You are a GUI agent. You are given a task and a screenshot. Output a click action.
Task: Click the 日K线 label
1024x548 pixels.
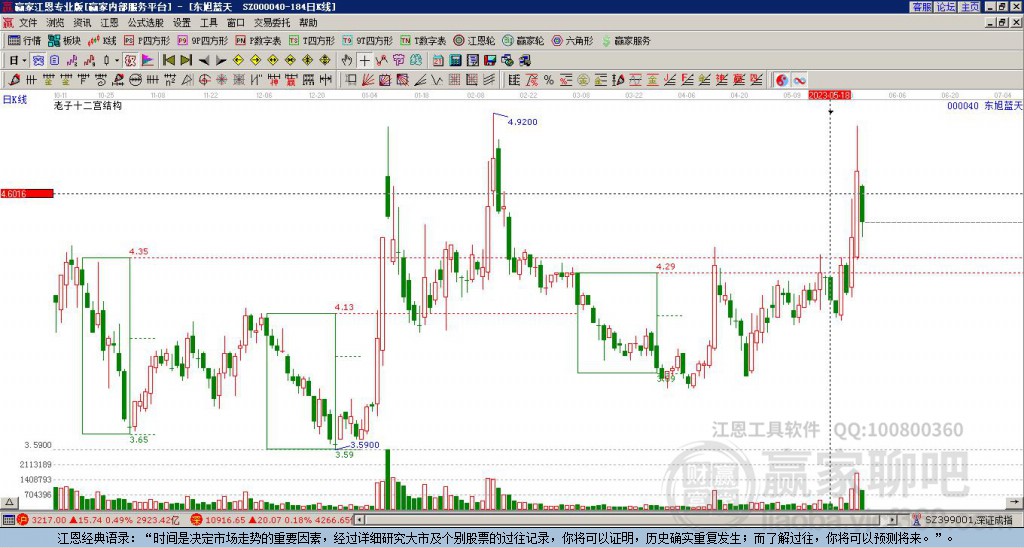tap(15, 100)
